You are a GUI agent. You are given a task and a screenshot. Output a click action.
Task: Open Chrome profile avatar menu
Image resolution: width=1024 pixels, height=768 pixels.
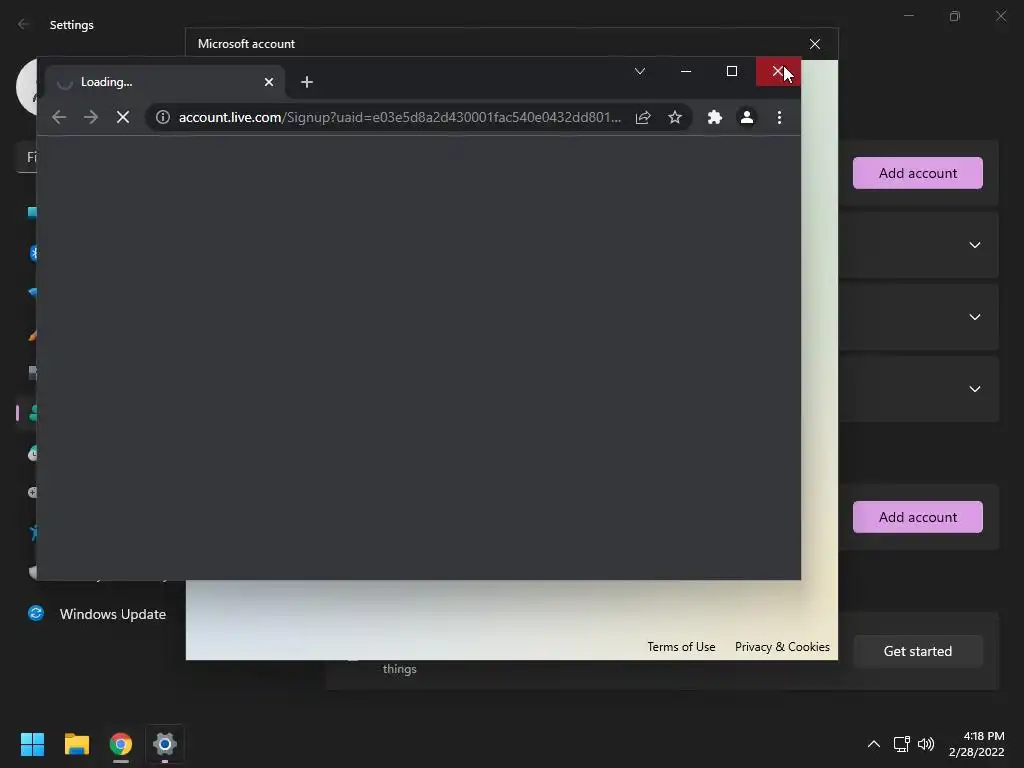point(746,117)
